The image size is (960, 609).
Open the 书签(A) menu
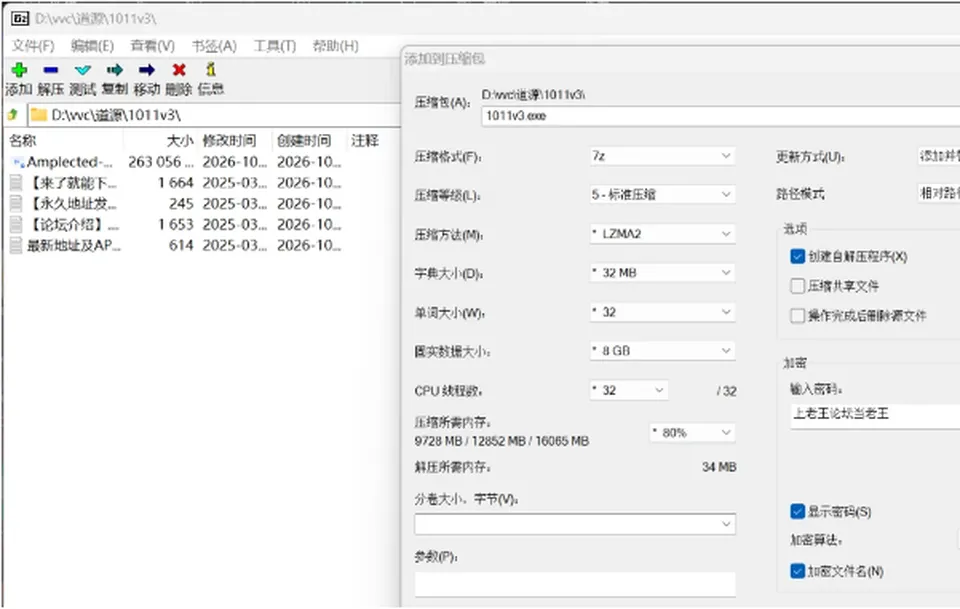tap(214, 46)
